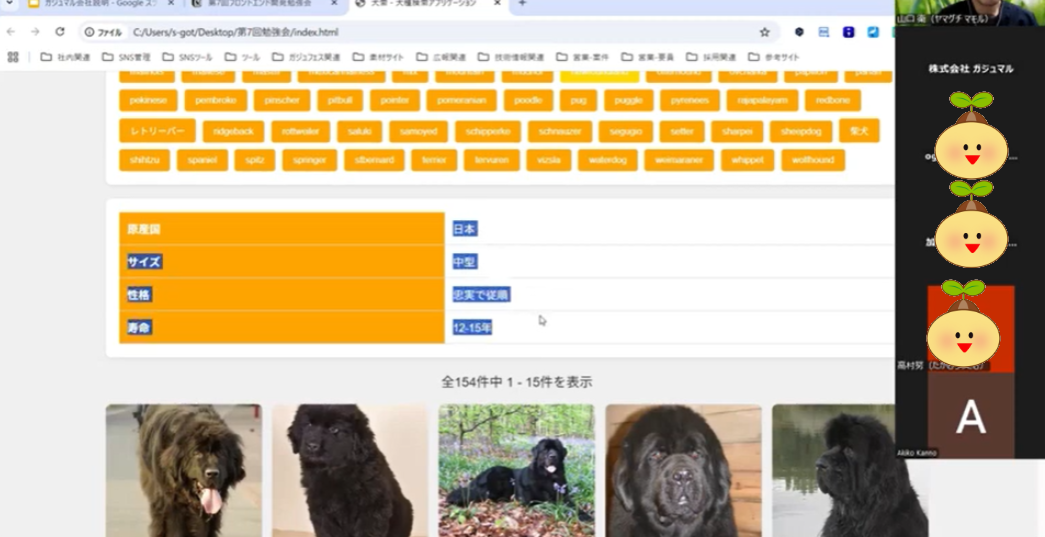Pick the pomeranian breed button
This screenshot has height=537, width=1045.
click(461, 101)
